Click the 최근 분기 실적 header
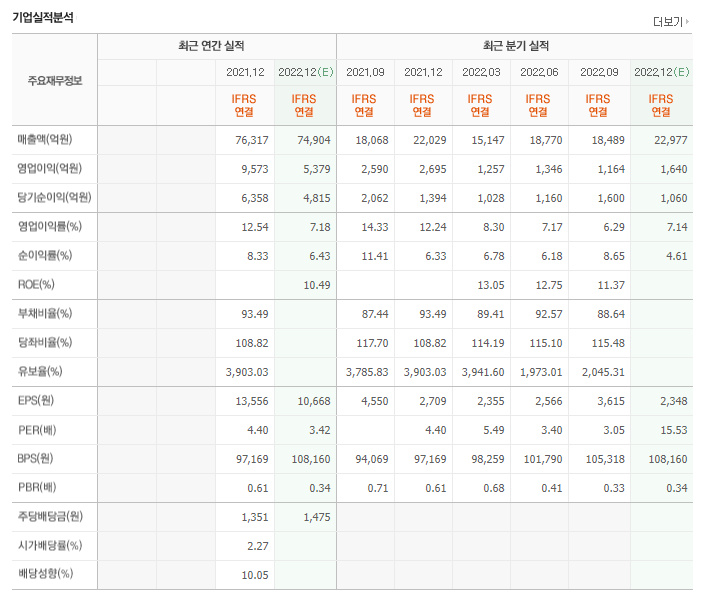 click(516, 46)
